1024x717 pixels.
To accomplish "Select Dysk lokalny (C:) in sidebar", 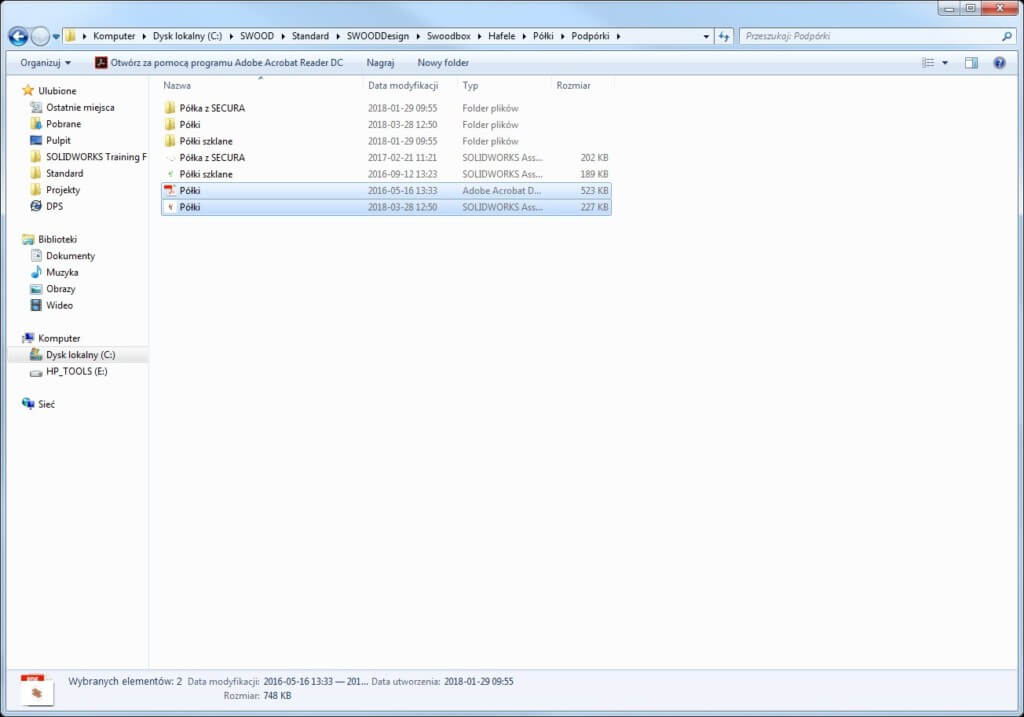I will pos(80,355).
